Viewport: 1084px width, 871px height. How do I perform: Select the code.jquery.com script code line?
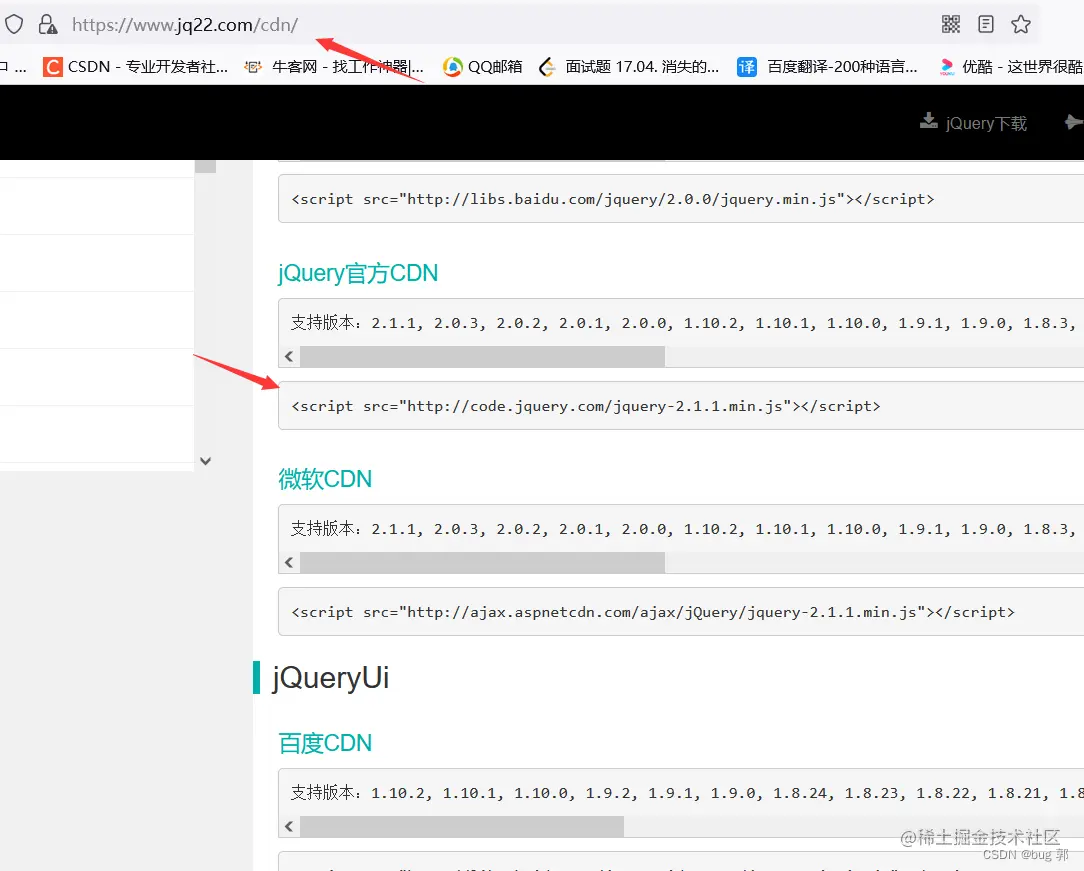[x=586, y=406]
